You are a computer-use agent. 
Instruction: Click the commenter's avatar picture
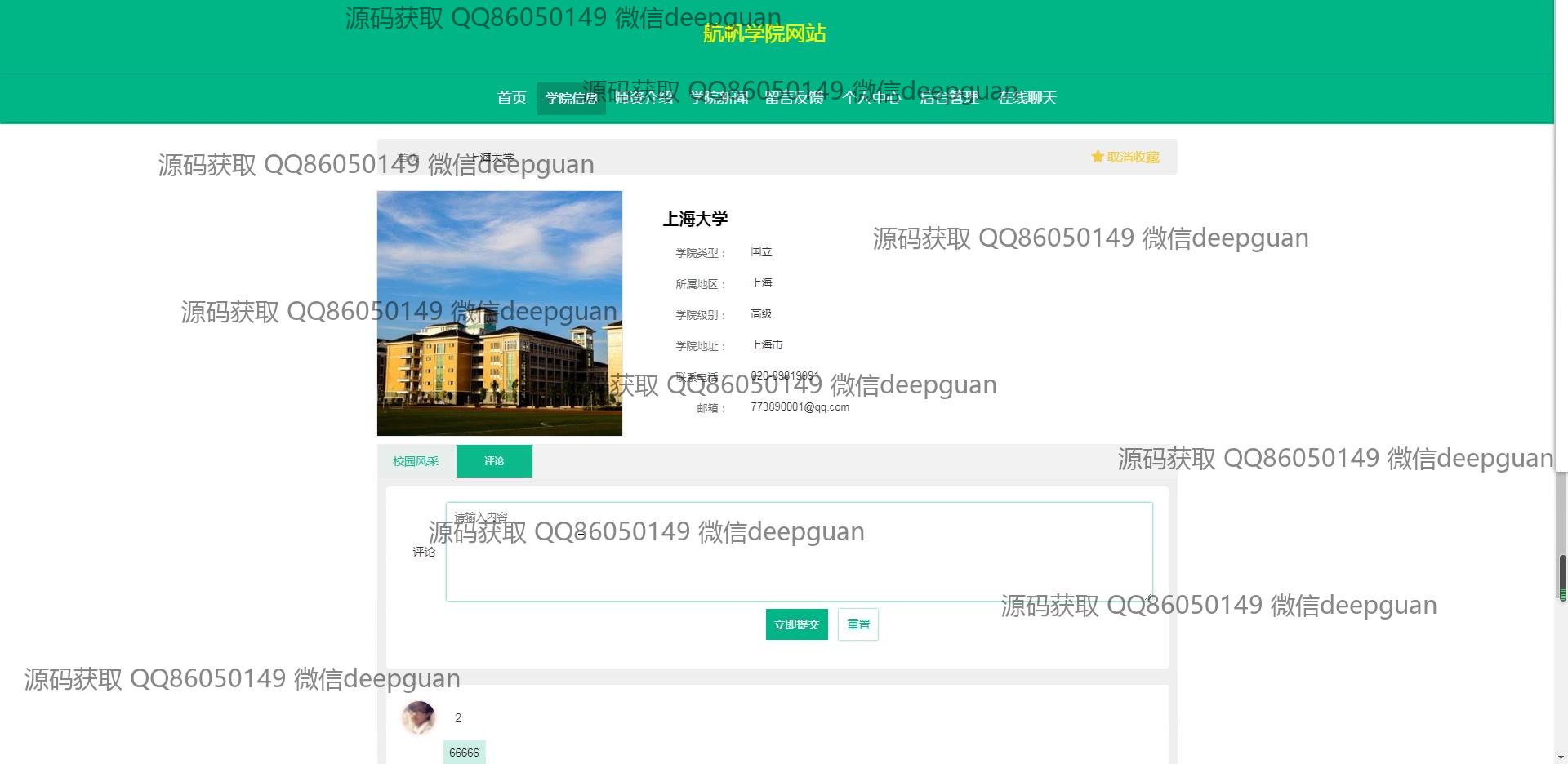(x=418, y=717)
